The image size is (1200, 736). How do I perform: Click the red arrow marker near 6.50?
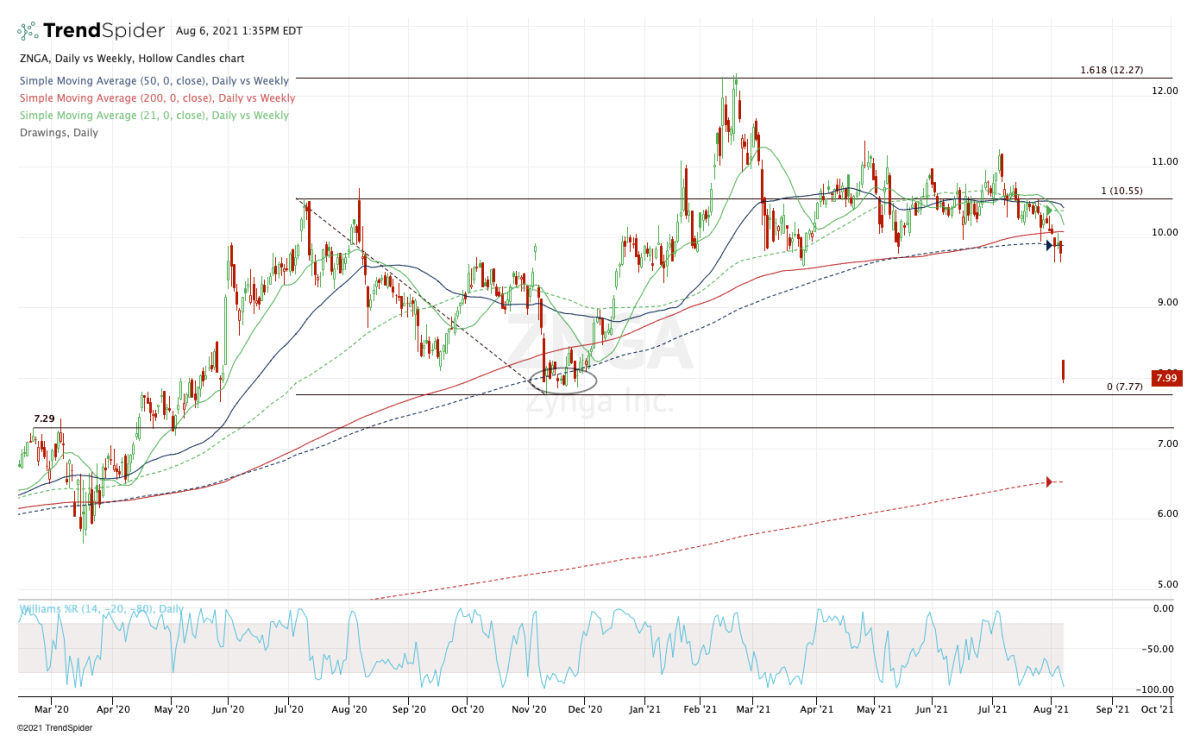(x=1049, y=482)
